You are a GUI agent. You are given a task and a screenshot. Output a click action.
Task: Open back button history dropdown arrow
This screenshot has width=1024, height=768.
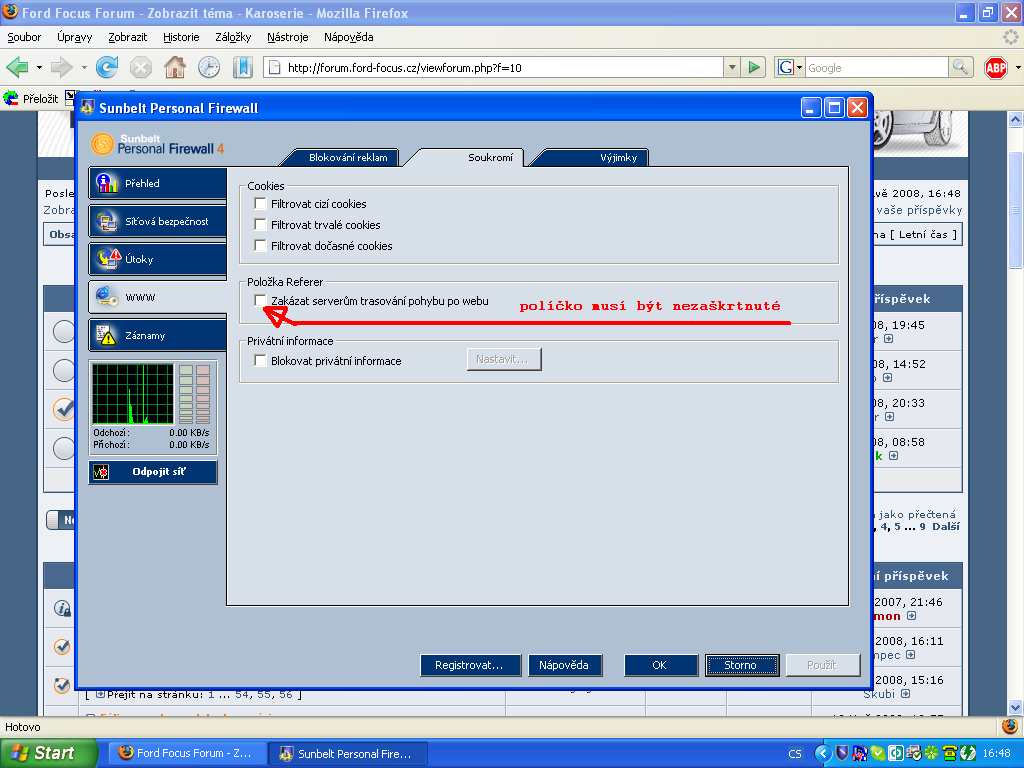(39, 67)
